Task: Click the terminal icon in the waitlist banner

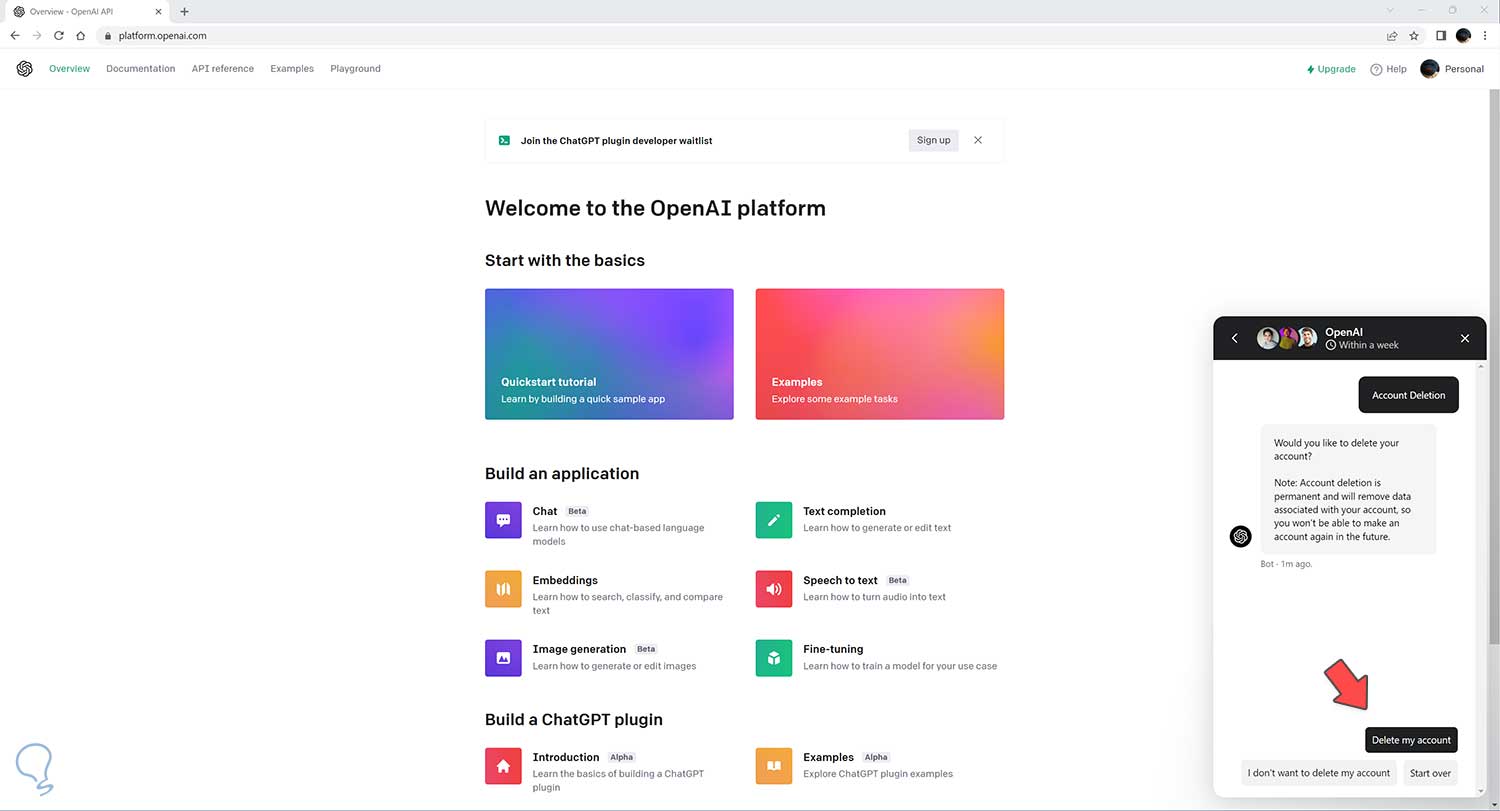Action: click(x=504, y=140)
